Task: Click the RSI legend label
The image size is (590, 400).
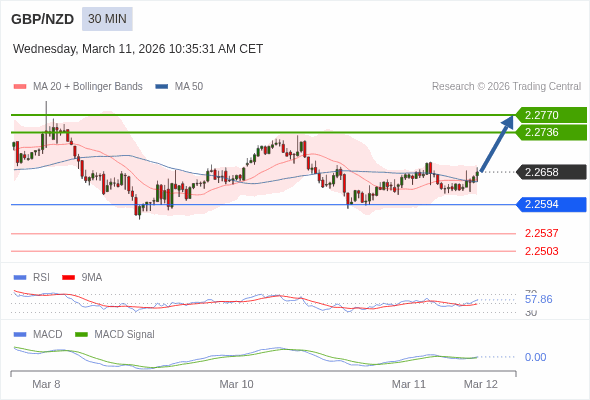Action: [41, 278]
